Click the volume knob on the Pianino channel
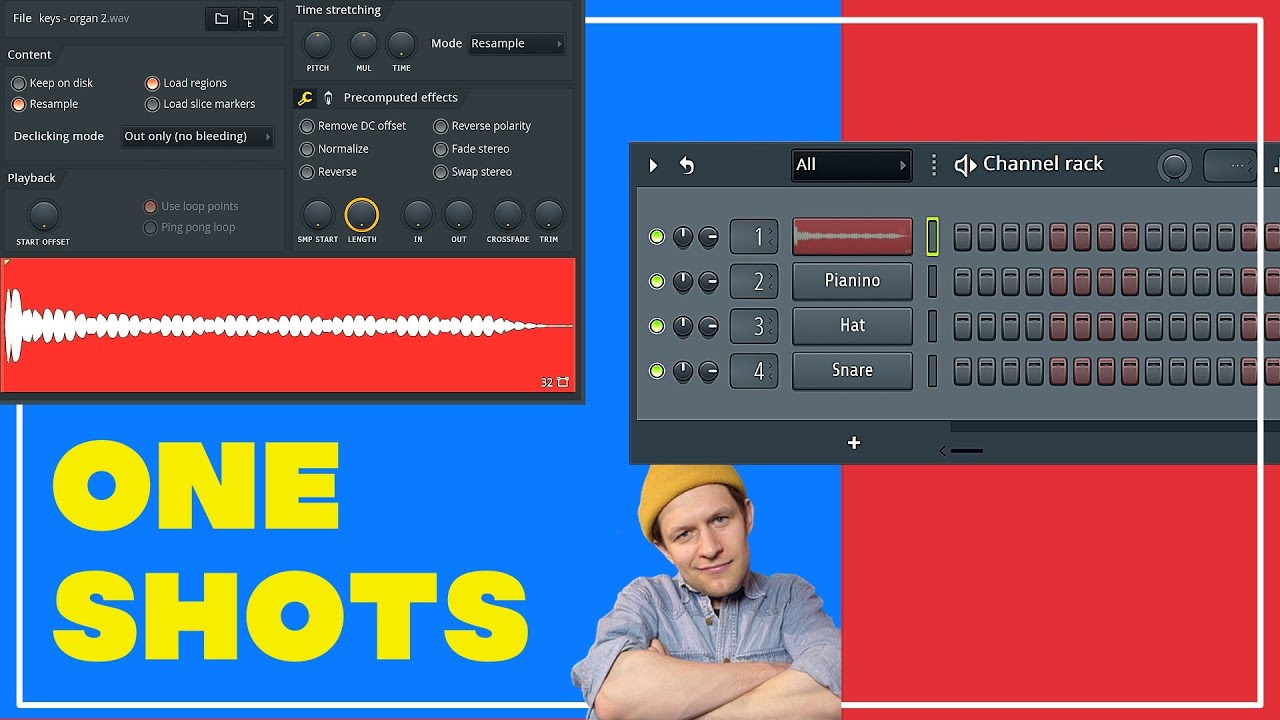This screenshot has height=720, width=1280. (x=708, y=282)
